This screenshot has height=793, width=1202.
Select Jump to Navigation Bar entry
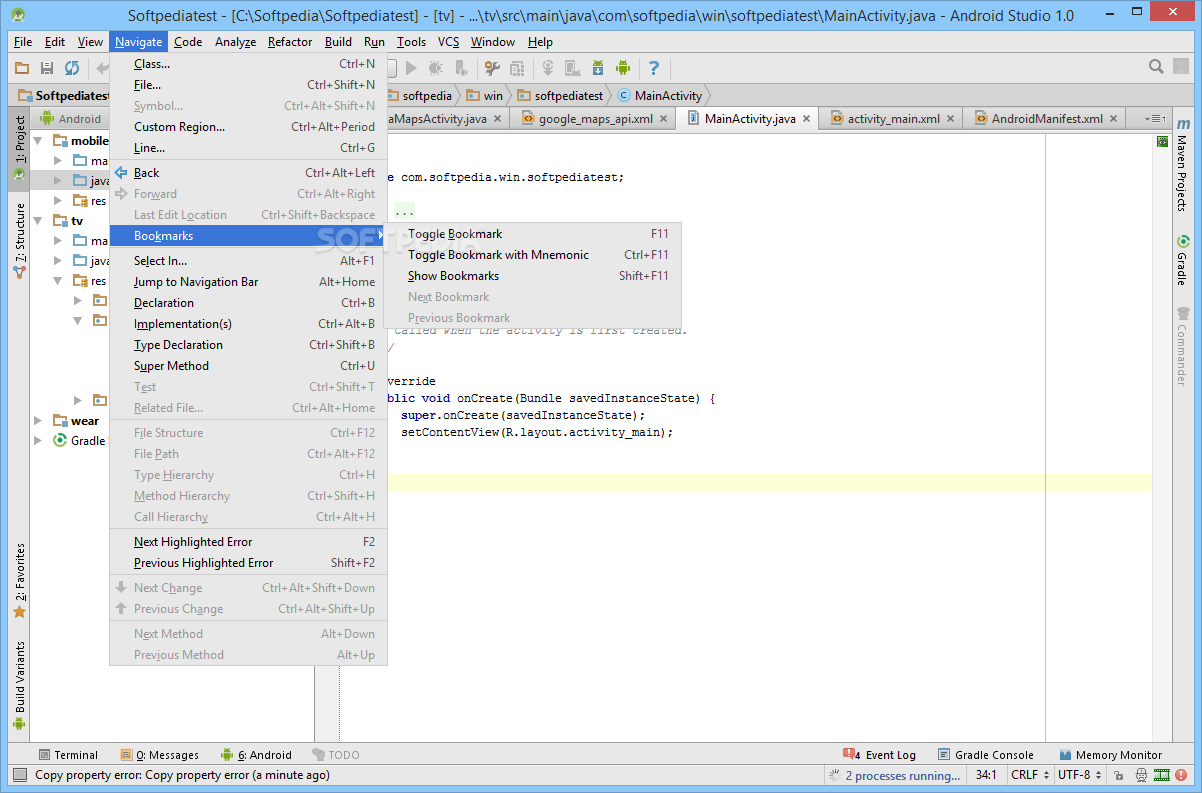coord(248,282)
